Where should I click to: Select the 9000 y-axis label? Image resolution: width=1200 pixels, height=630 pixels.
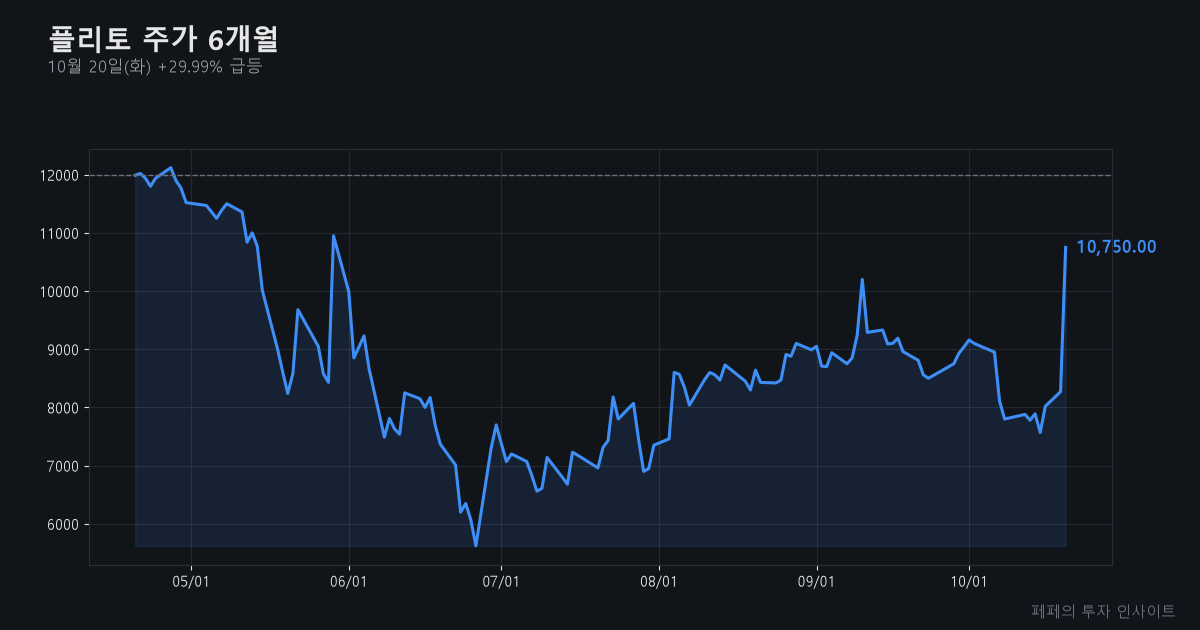(62, 350)
